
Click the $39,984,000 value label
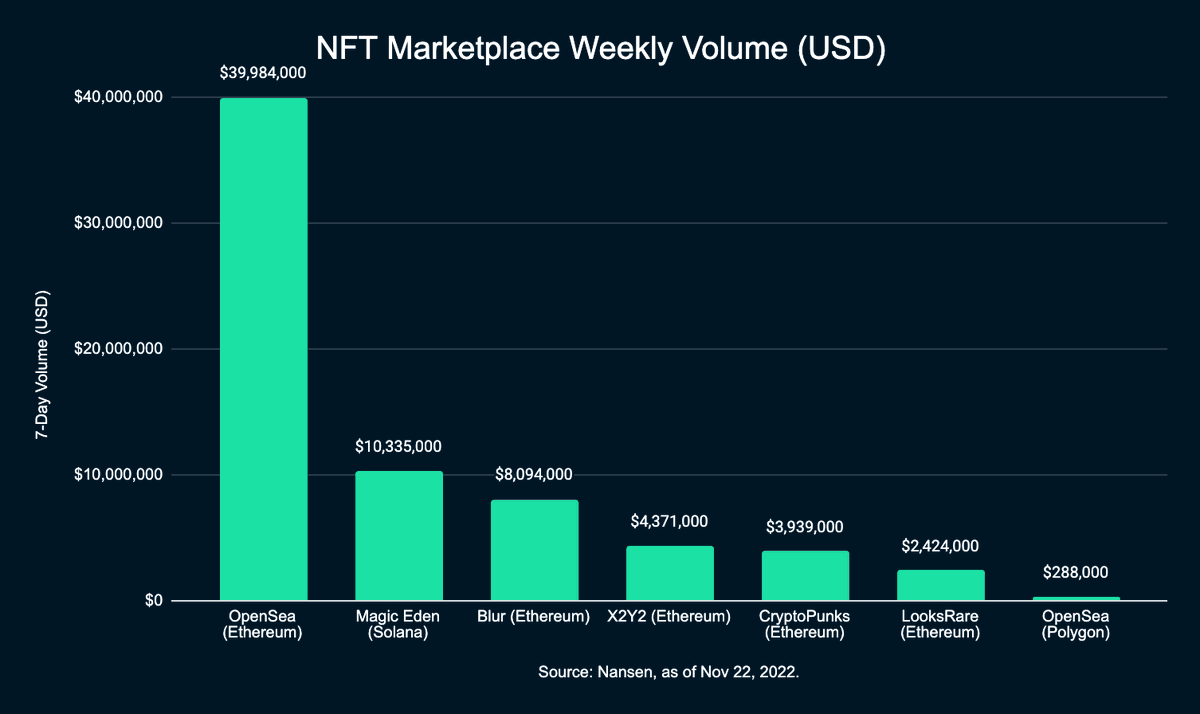click(x=263, y=73)
